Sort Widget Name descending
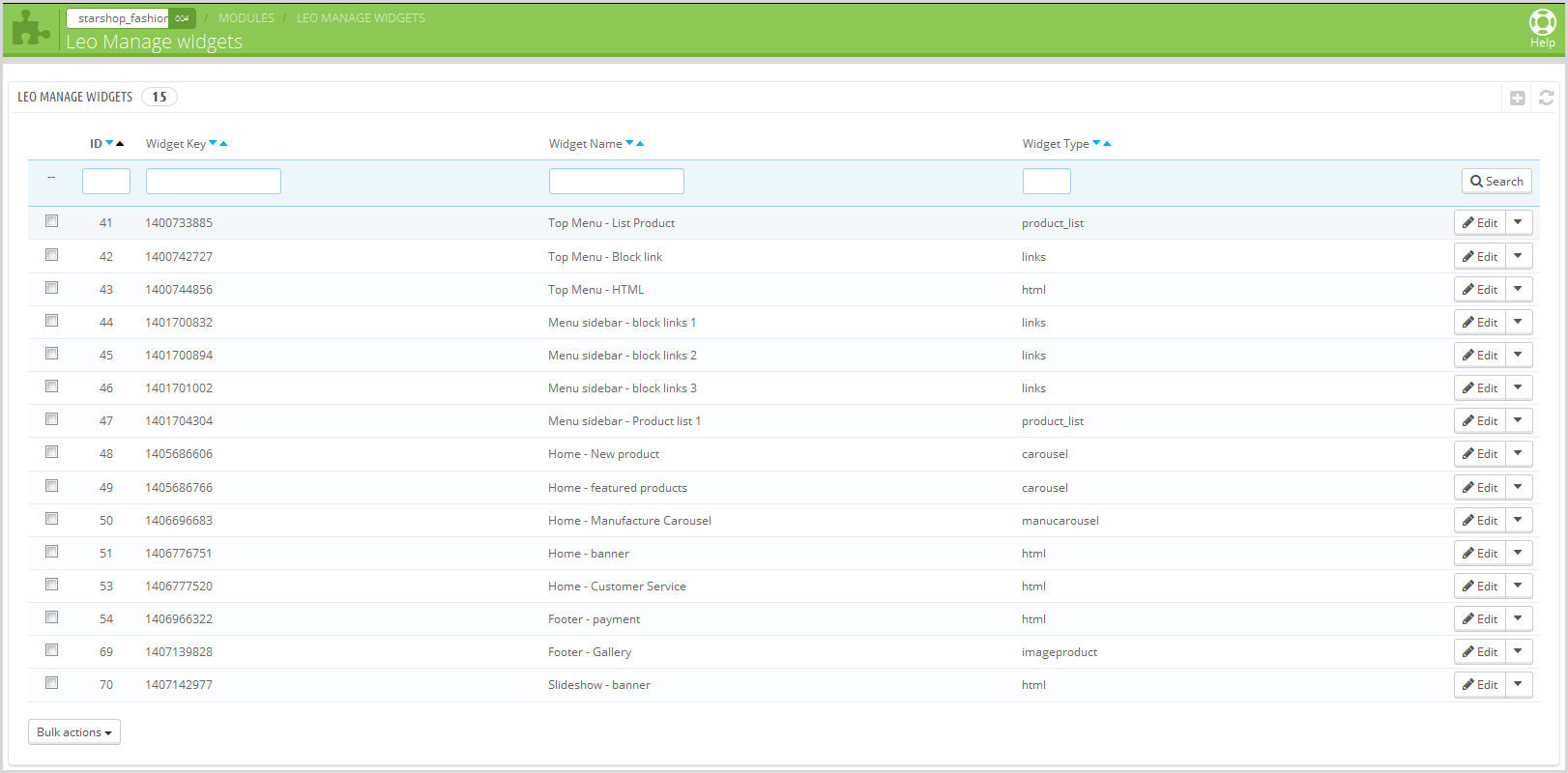The width and height of the screenshot is (1568, 773). 630,143
